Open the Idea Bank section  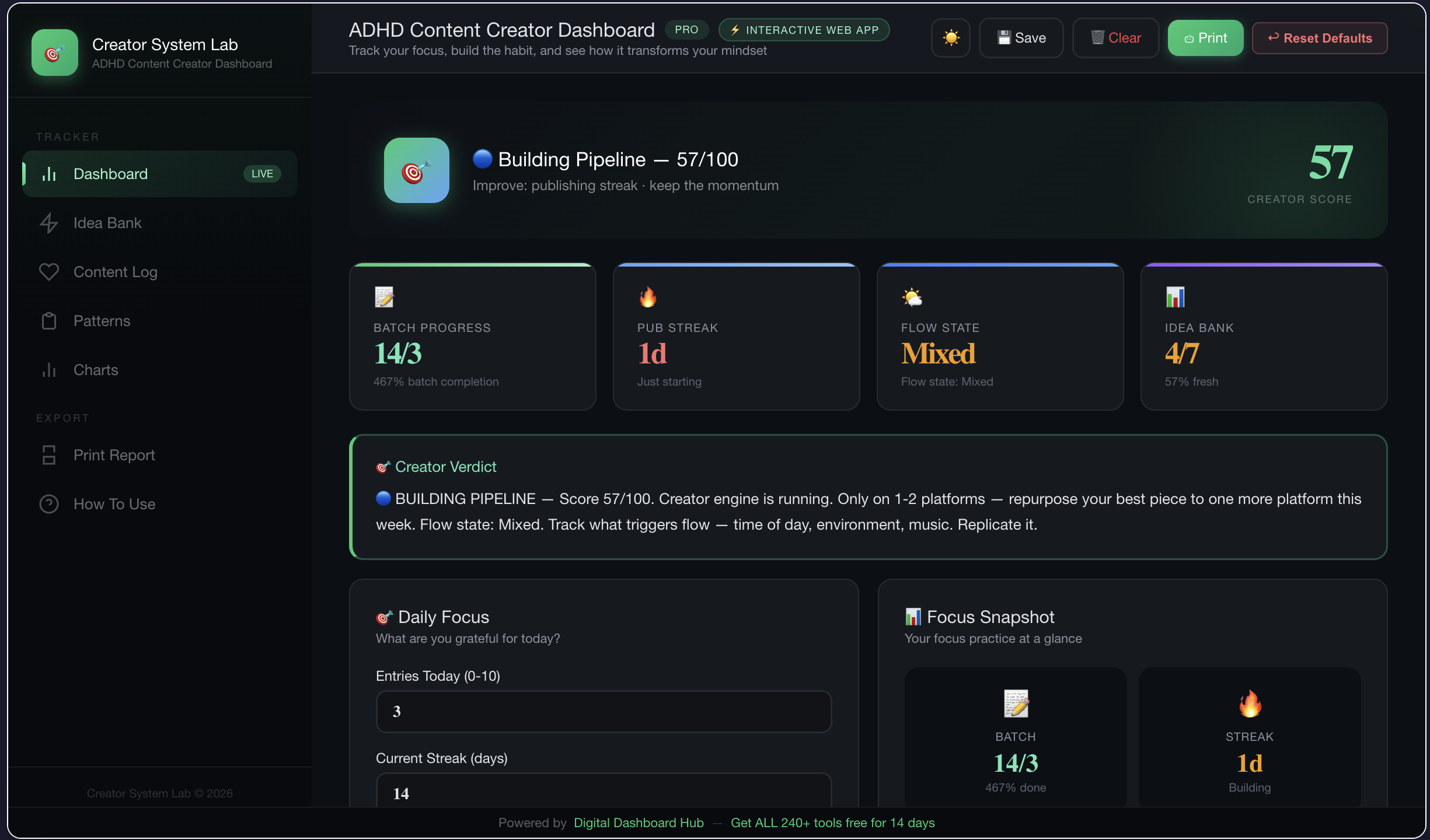[160, 223]
